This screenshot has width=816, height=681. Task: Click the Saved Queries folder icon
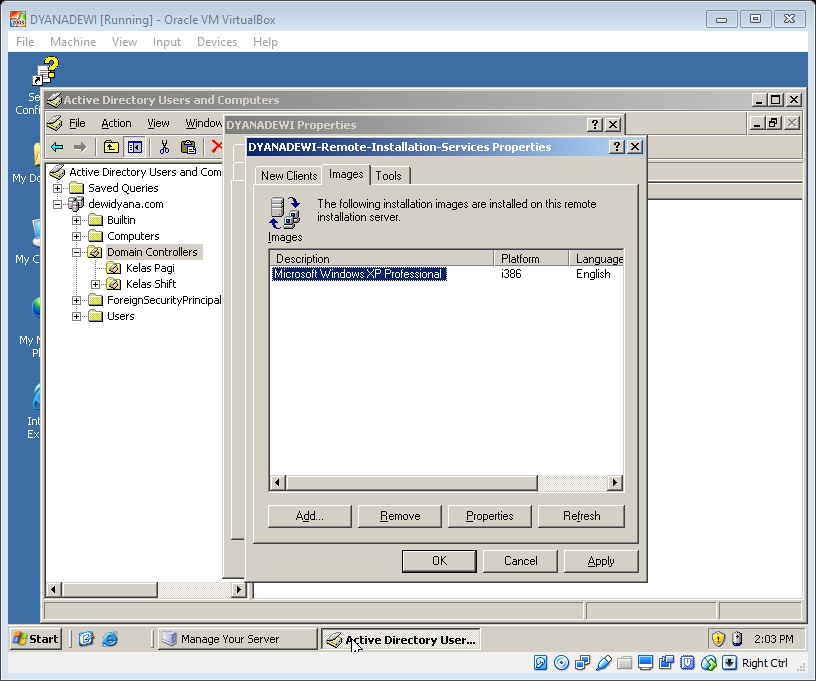76,188
